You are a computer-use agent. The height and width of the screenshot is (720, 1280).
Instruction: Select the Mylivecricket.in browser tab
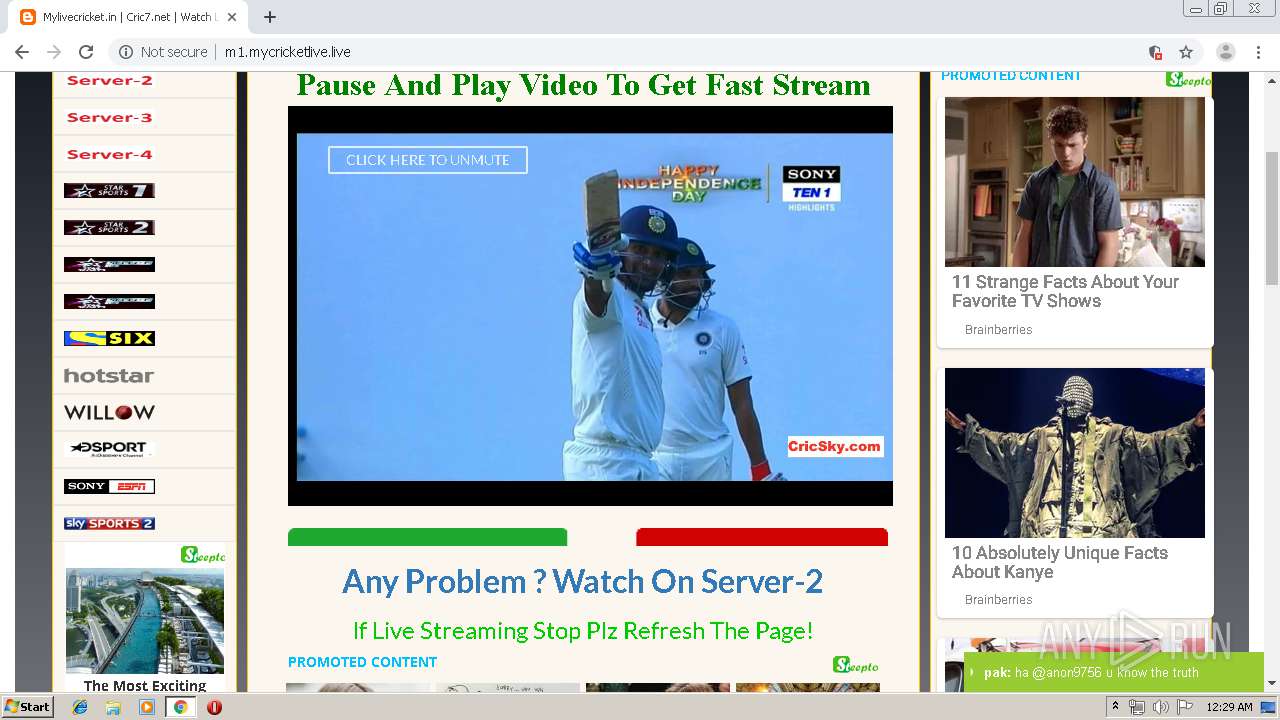click(x=128, y=17)
